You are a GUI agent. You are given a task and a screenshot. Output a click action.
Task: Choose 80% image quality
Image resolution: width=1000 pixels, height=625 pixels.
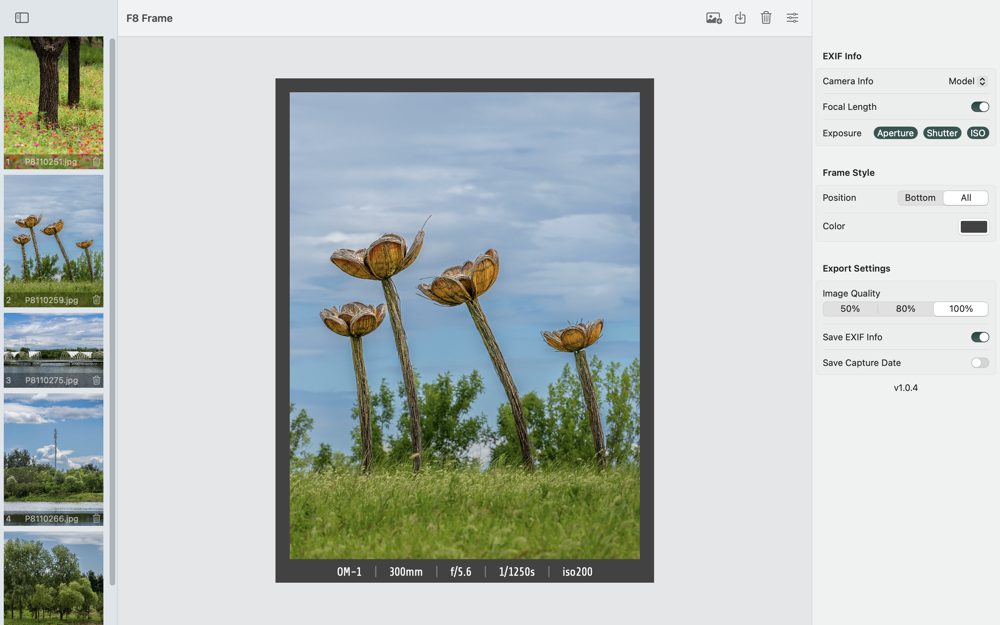[x=905, y=309]
